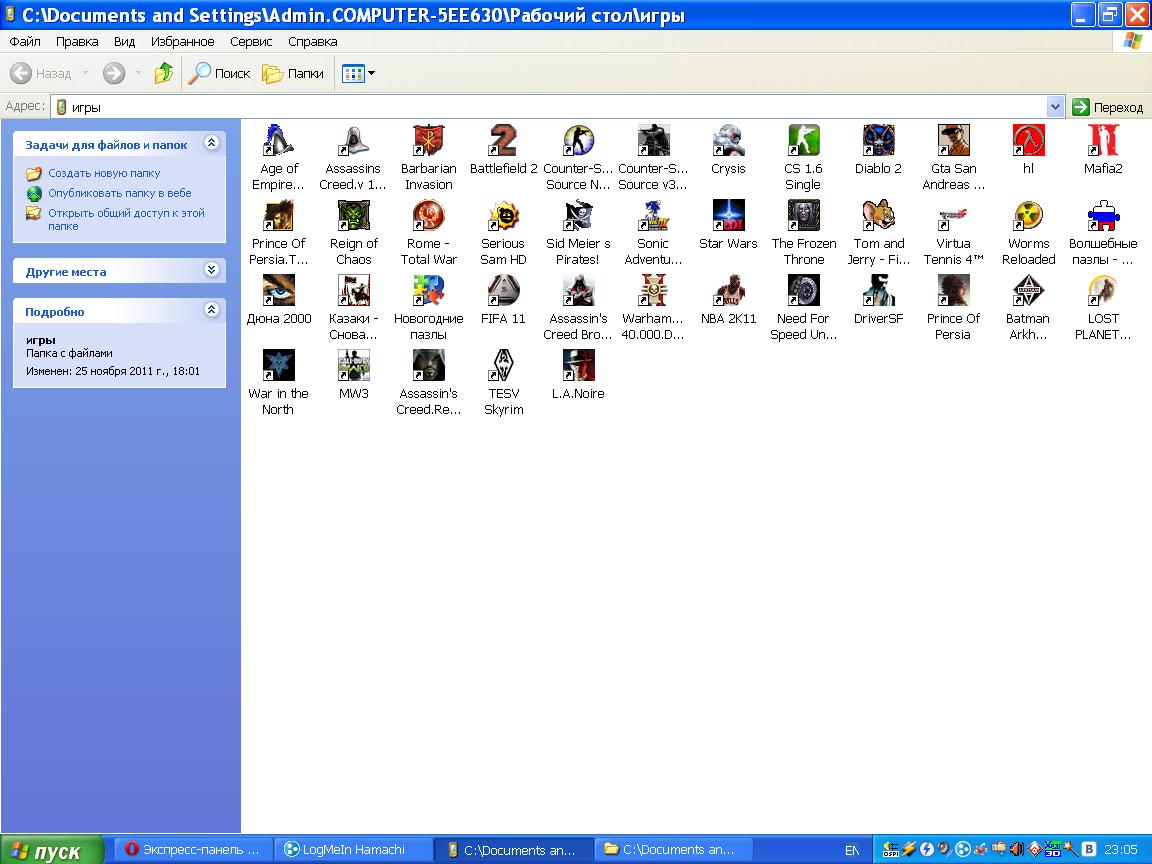Viewport: 1152px width, 864px height.
Task: Open the Файл menu
Action: point(24,42)
